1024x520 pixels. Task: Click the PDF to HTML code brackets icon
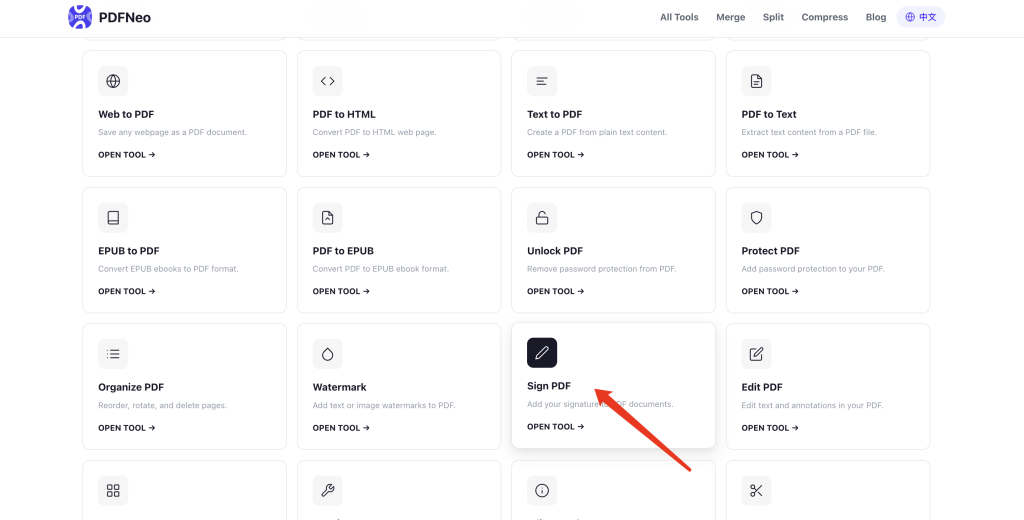[327, 81]
